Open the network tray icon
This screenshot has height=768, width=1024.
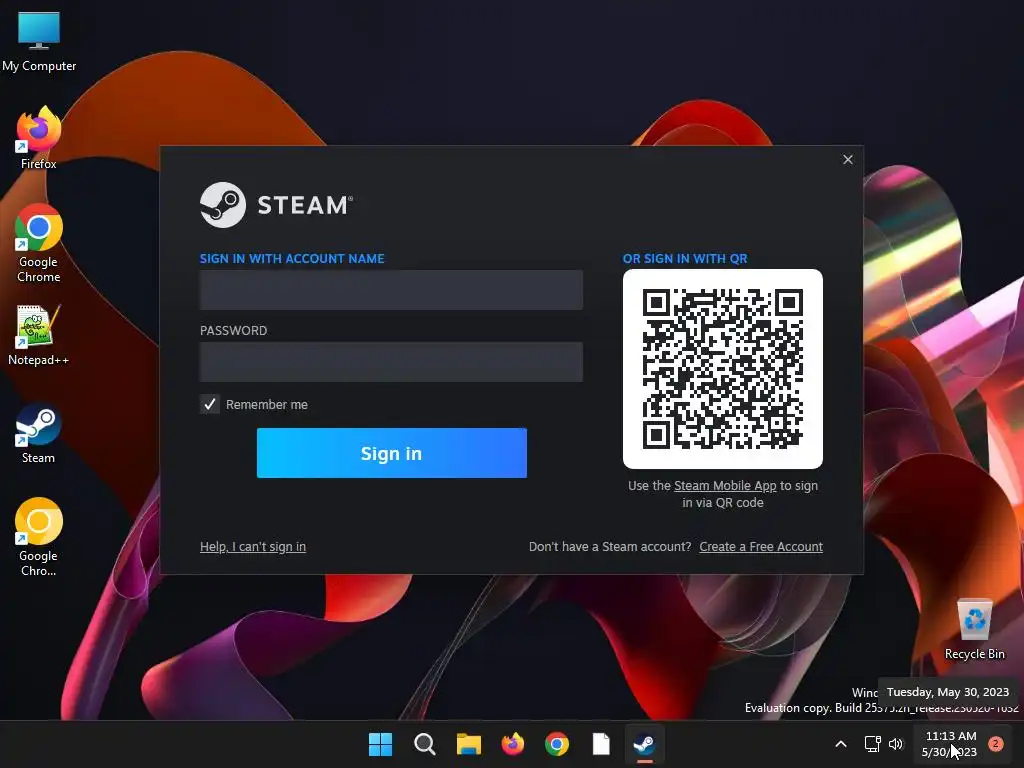(x=872, y=744)
